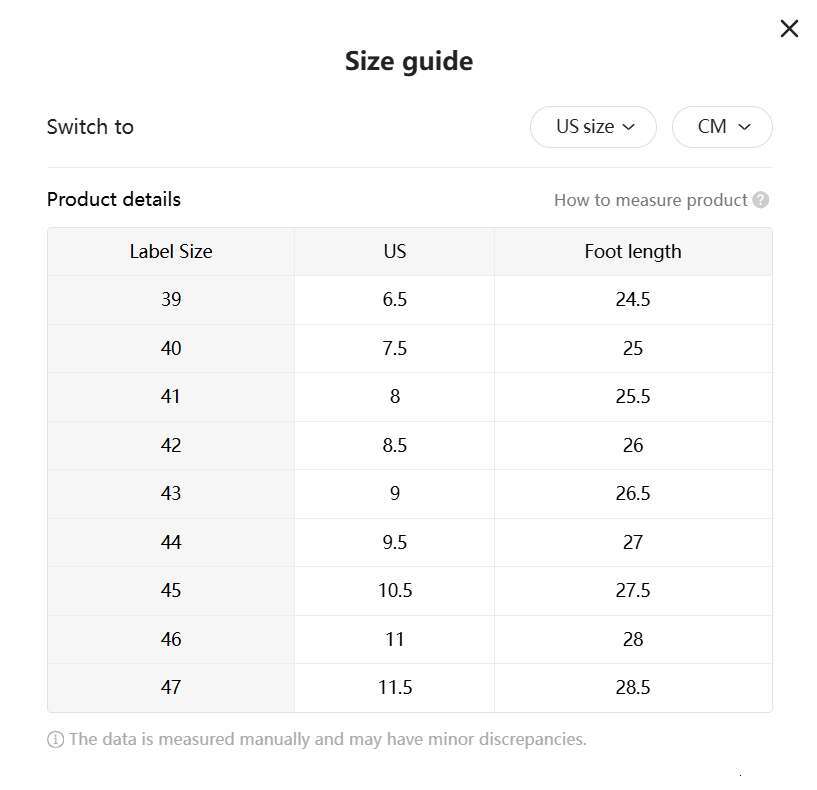Click the info icon next to data disclaimer

point(53,738)
